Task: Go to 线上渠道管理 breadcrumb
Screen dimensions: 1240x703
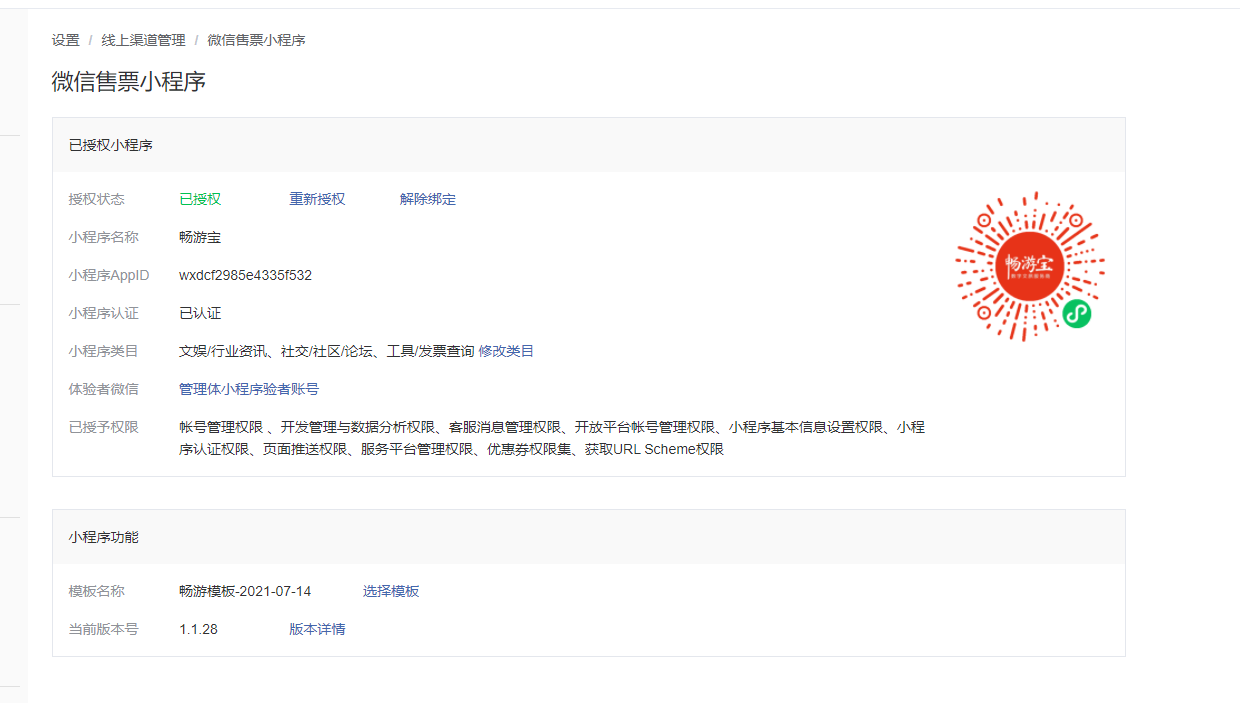Action: tap(143, 40)
